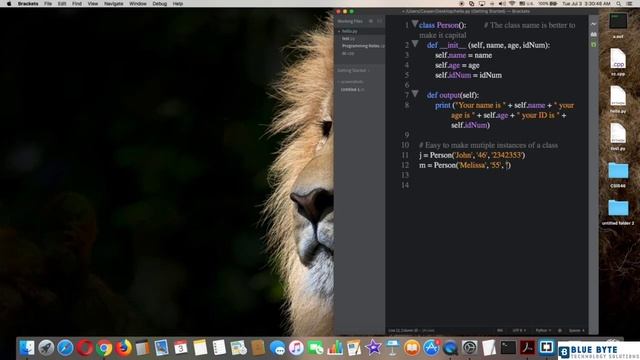Open the Extension Manager brick icon
The height and width of the screenshot is (360, 640).
tap(593, 34)
